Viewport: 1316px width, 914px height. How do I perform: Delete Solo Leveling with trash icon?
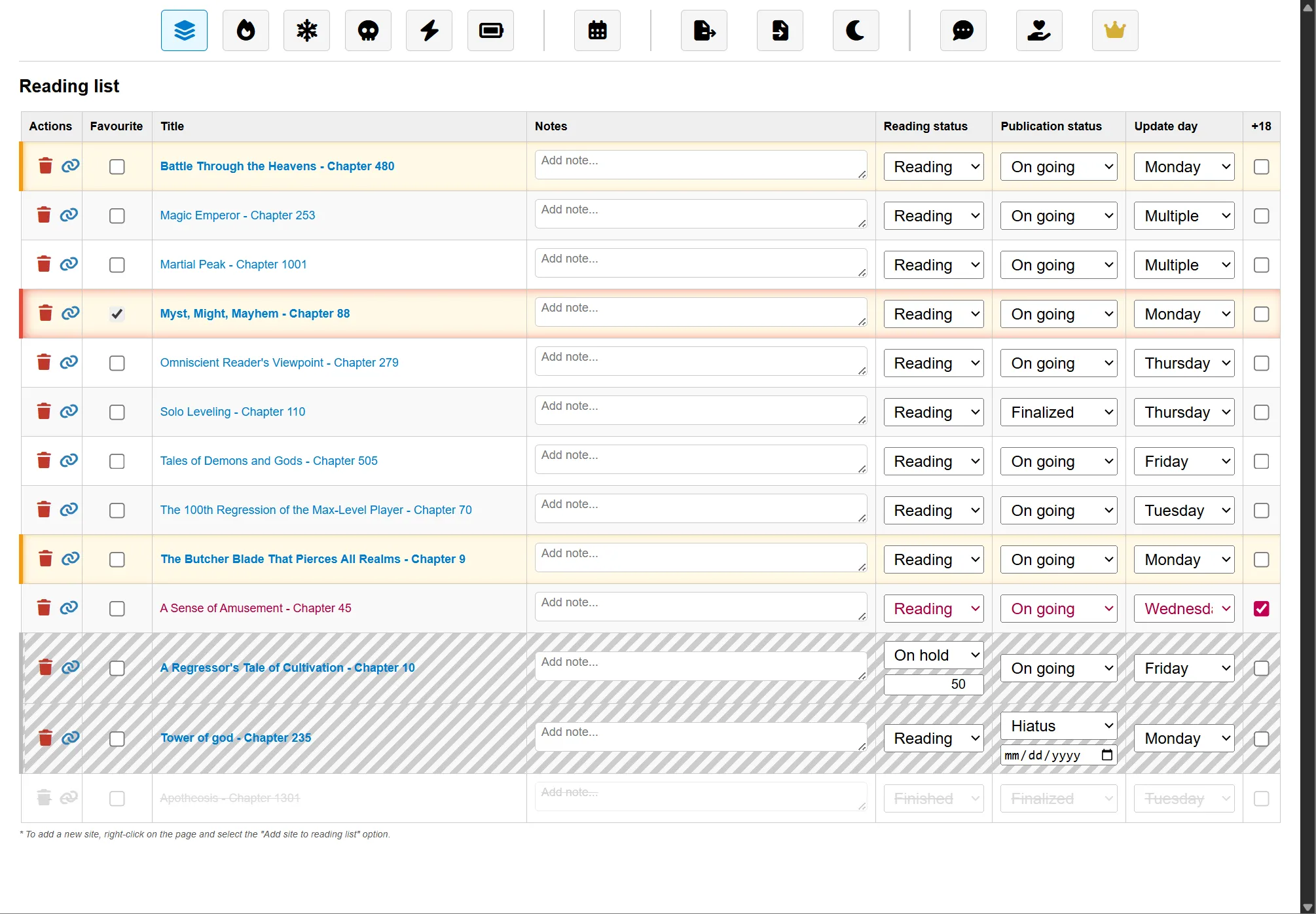pos(44,411)
